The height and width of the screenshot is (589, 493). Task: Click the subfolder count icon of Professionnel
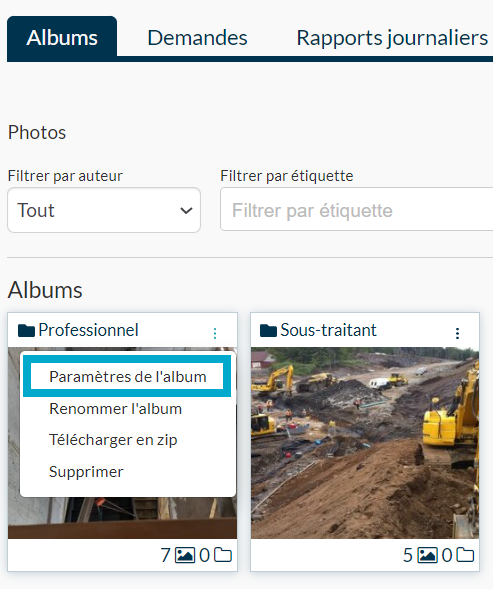click(x=223, y=555)
